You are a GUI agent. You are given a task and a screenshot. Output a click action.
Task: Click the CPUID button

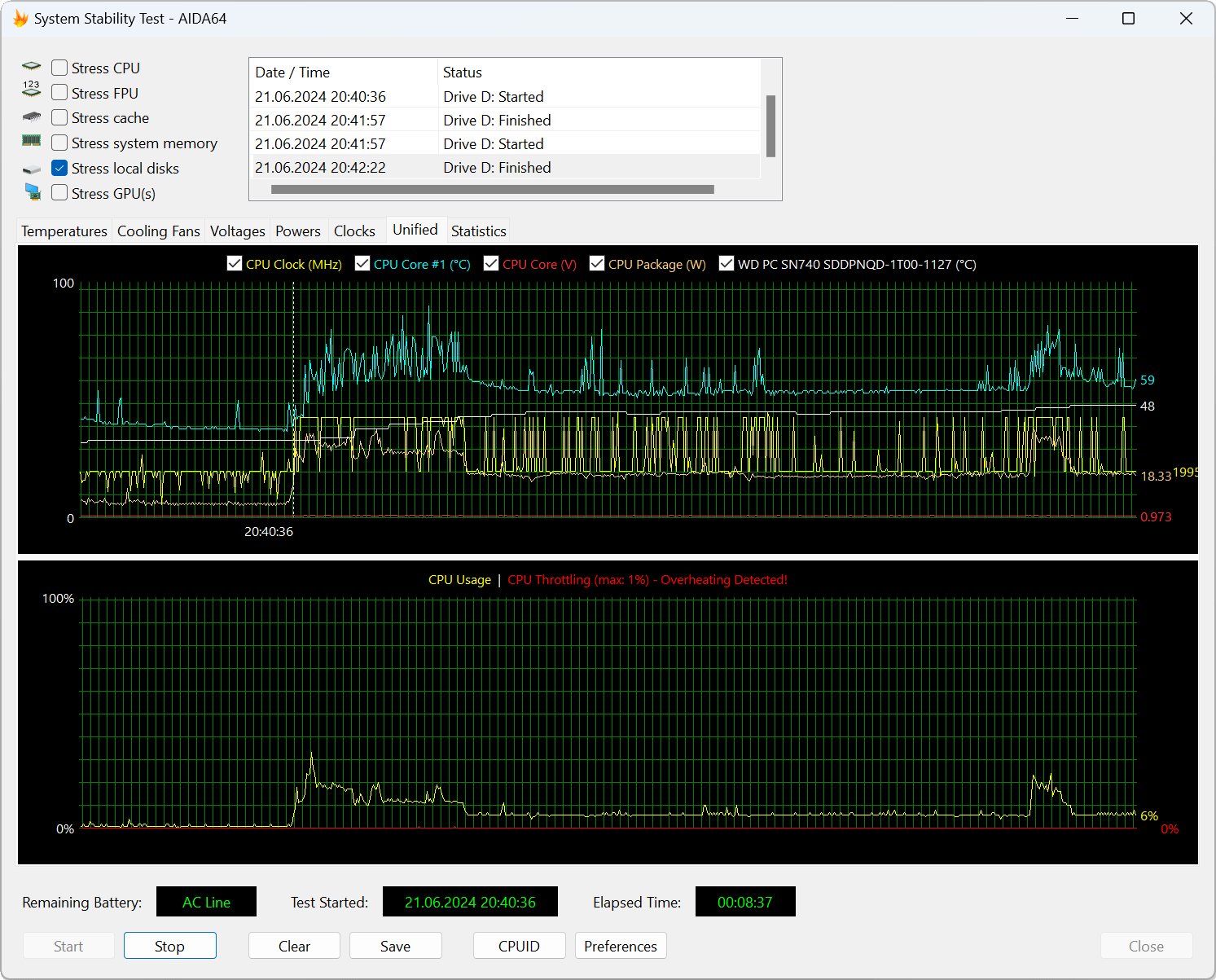519,946
